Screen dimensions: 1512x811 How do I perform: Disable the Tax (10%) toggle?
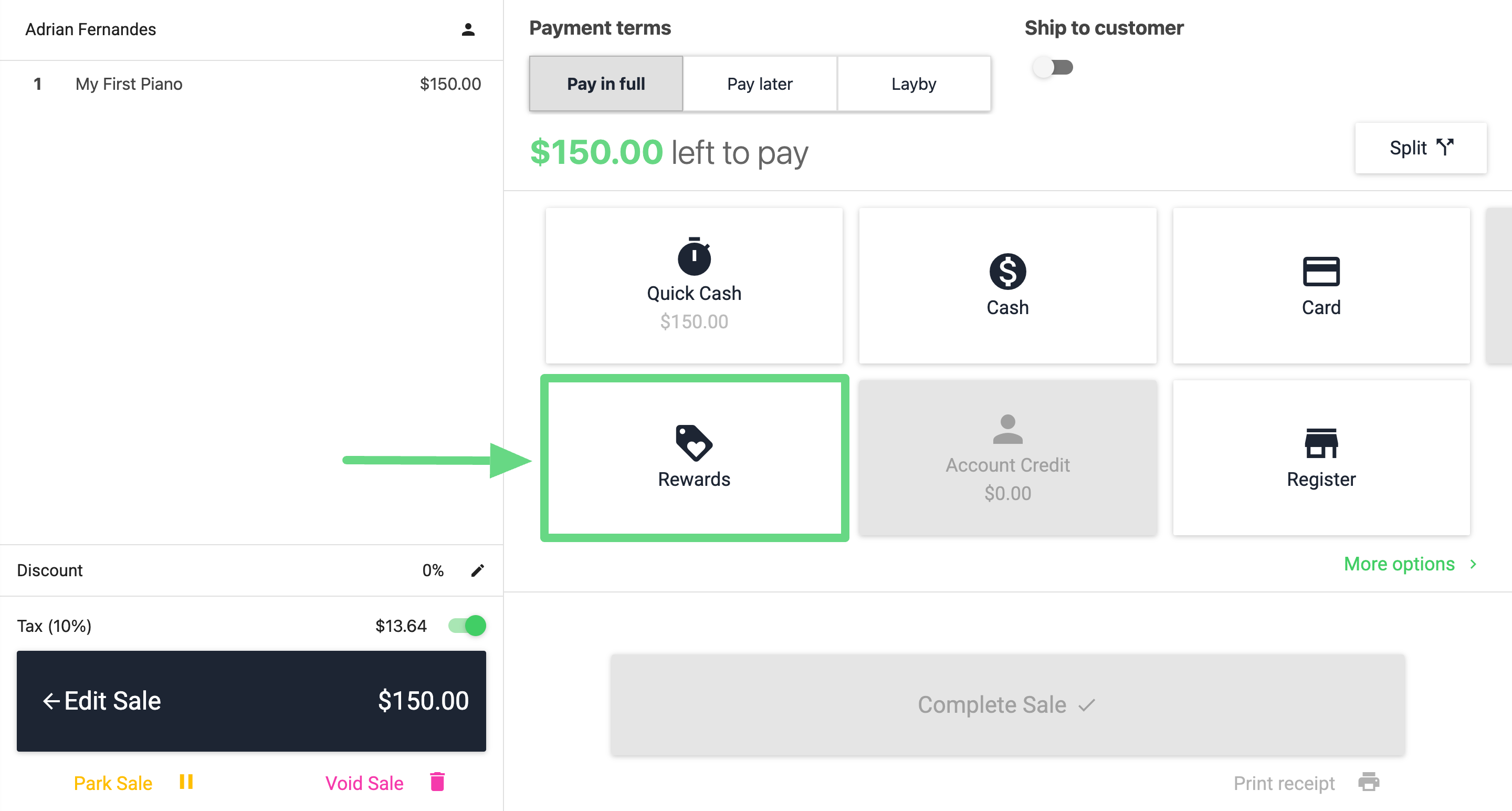(467, 626)
